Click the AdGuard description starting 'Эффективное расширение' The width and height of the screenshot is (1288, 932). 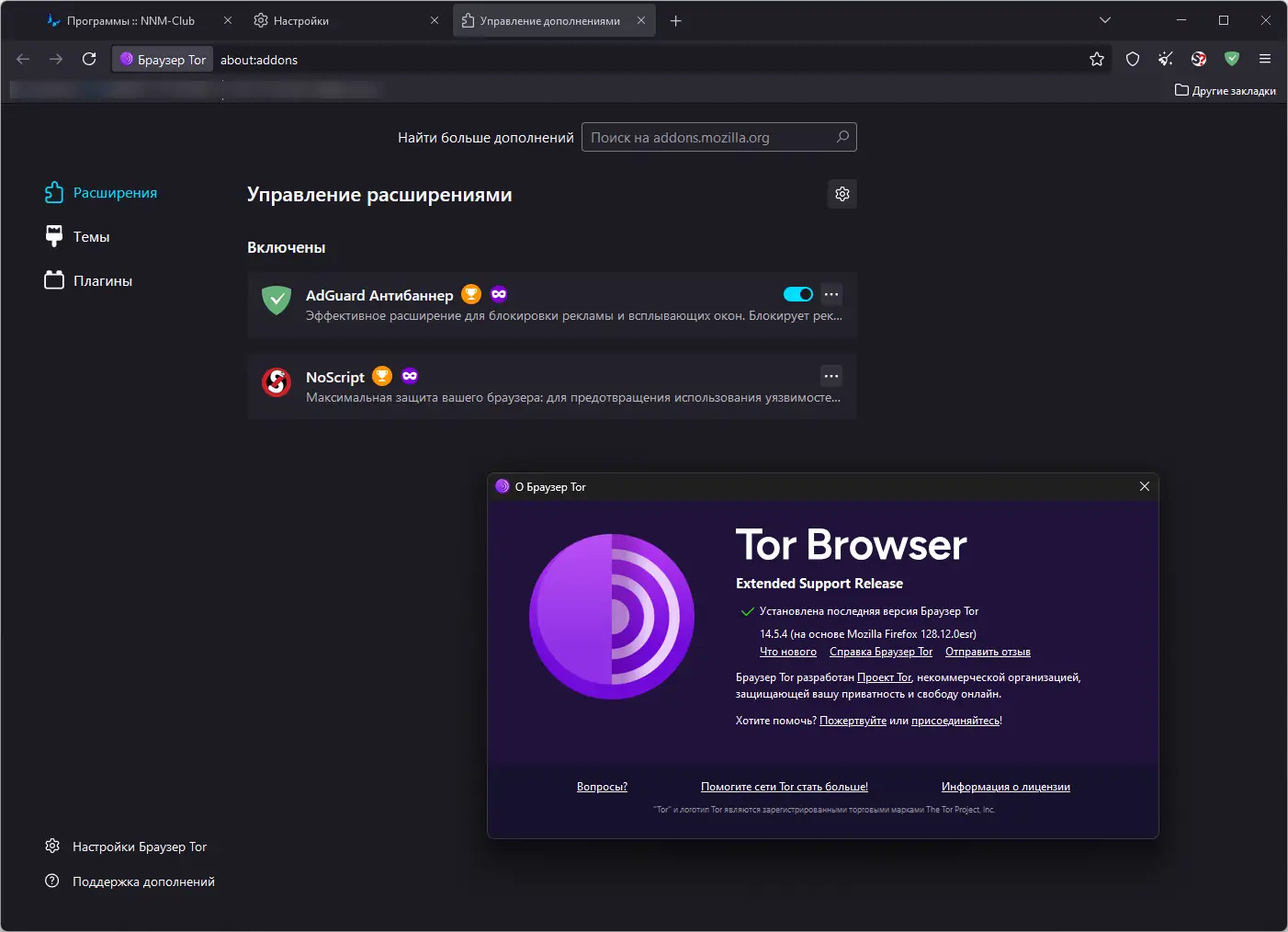574,315
